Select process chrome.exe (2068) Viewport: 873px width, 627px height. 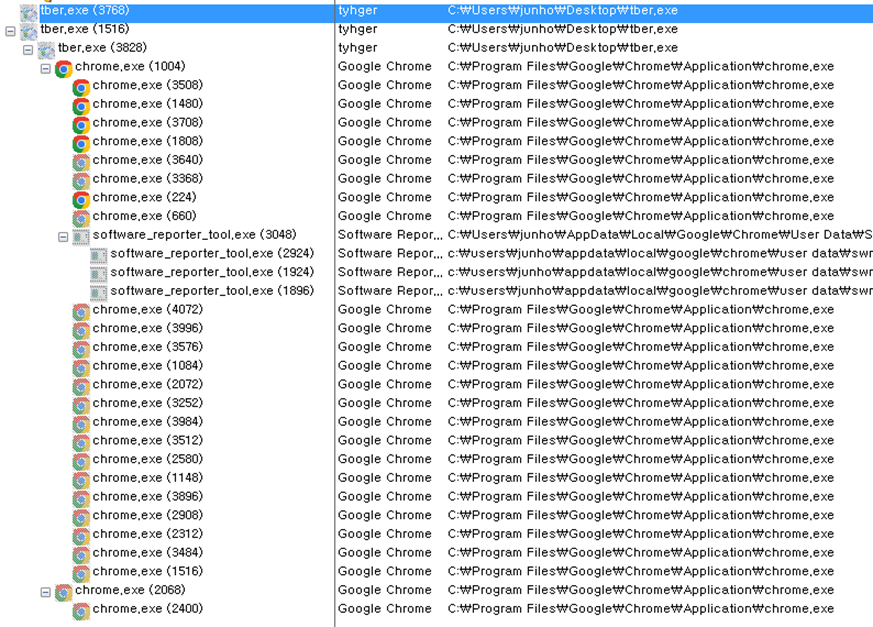point(130,590)
